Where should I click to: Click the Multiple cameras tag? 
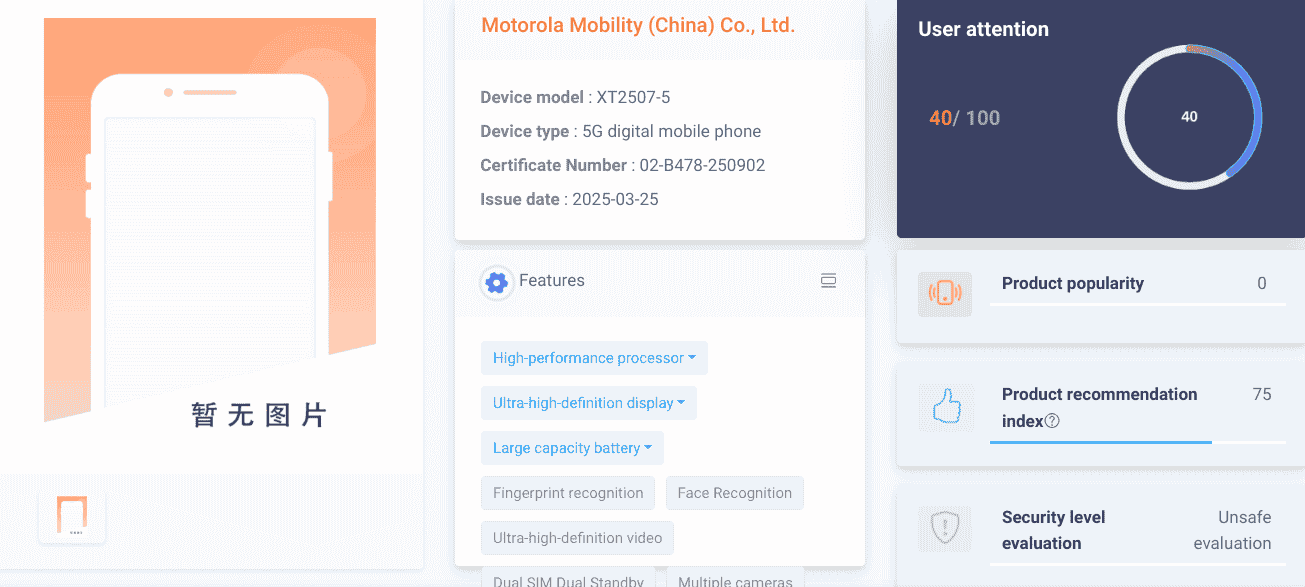point(734,579)
